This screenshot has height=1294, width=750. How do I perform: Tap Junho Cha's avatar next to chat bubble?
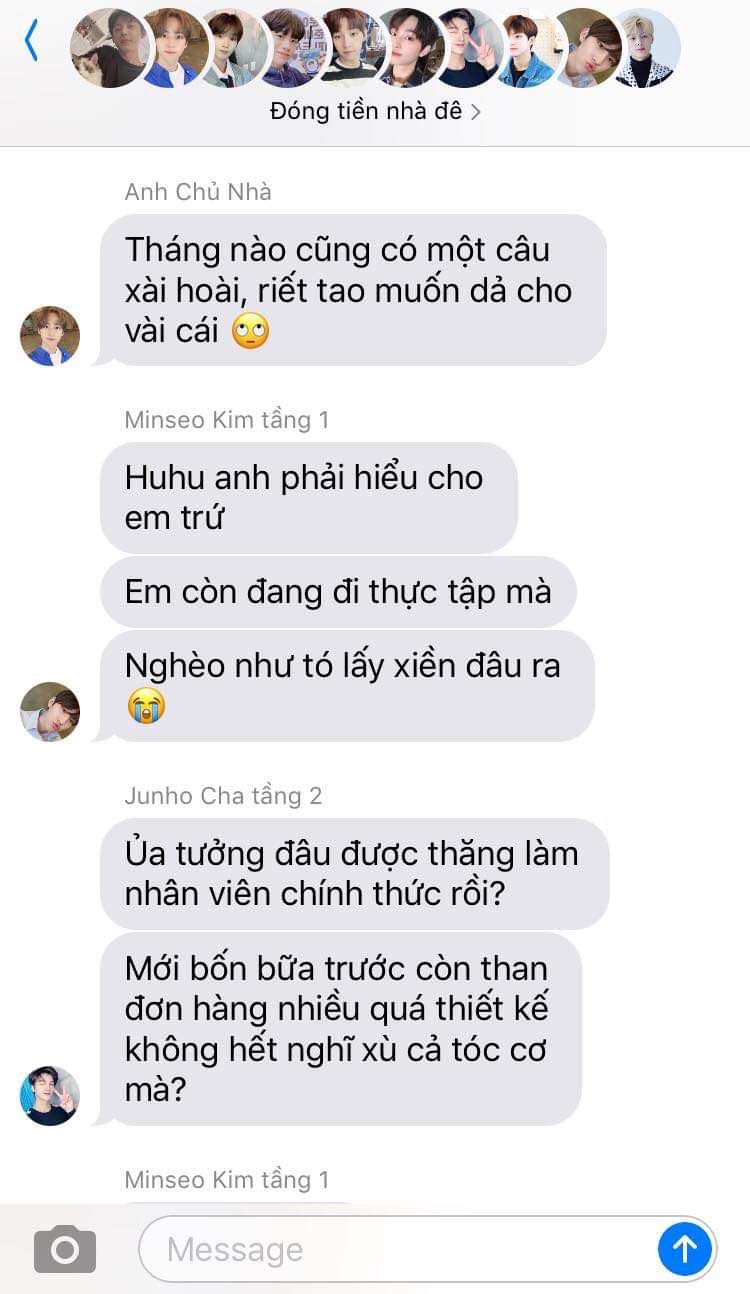point(50,1096)
